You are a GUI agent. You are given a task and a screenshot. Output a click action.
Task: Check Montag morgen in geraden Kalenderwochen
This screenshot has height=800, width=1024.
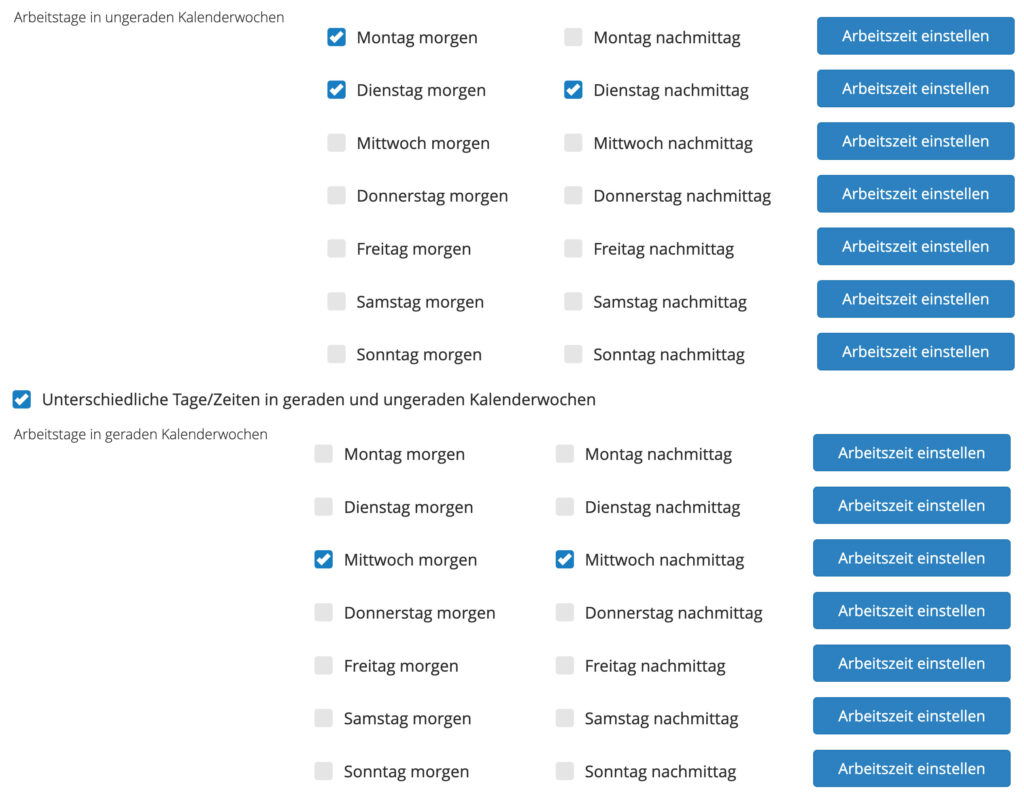(323, 454)
